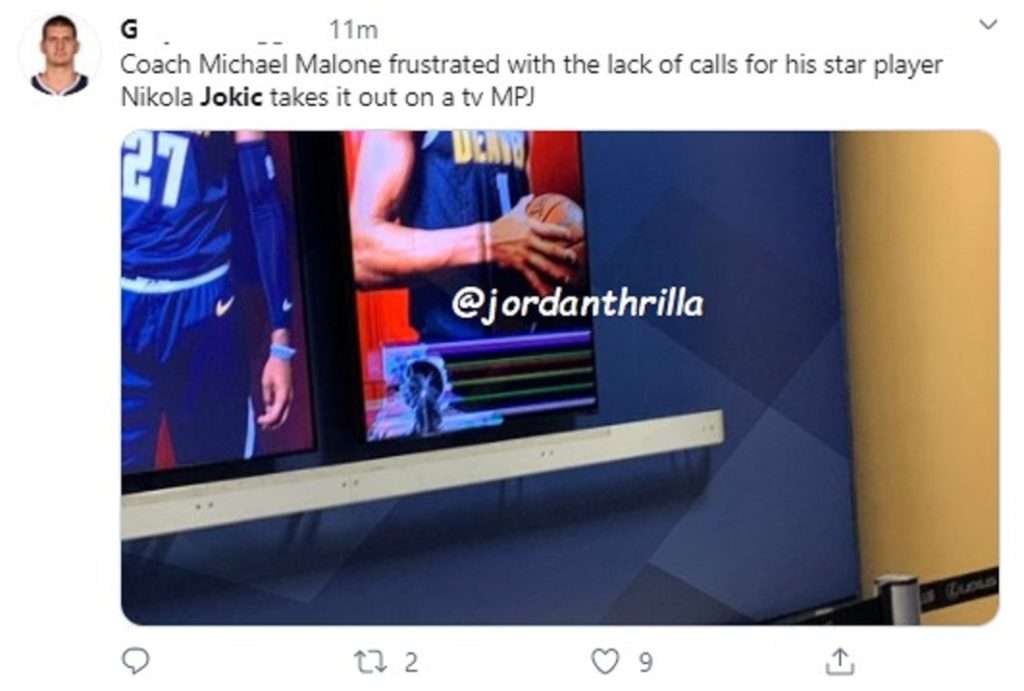Click the like count 9
1024x691 pixels.
(645, 662)
